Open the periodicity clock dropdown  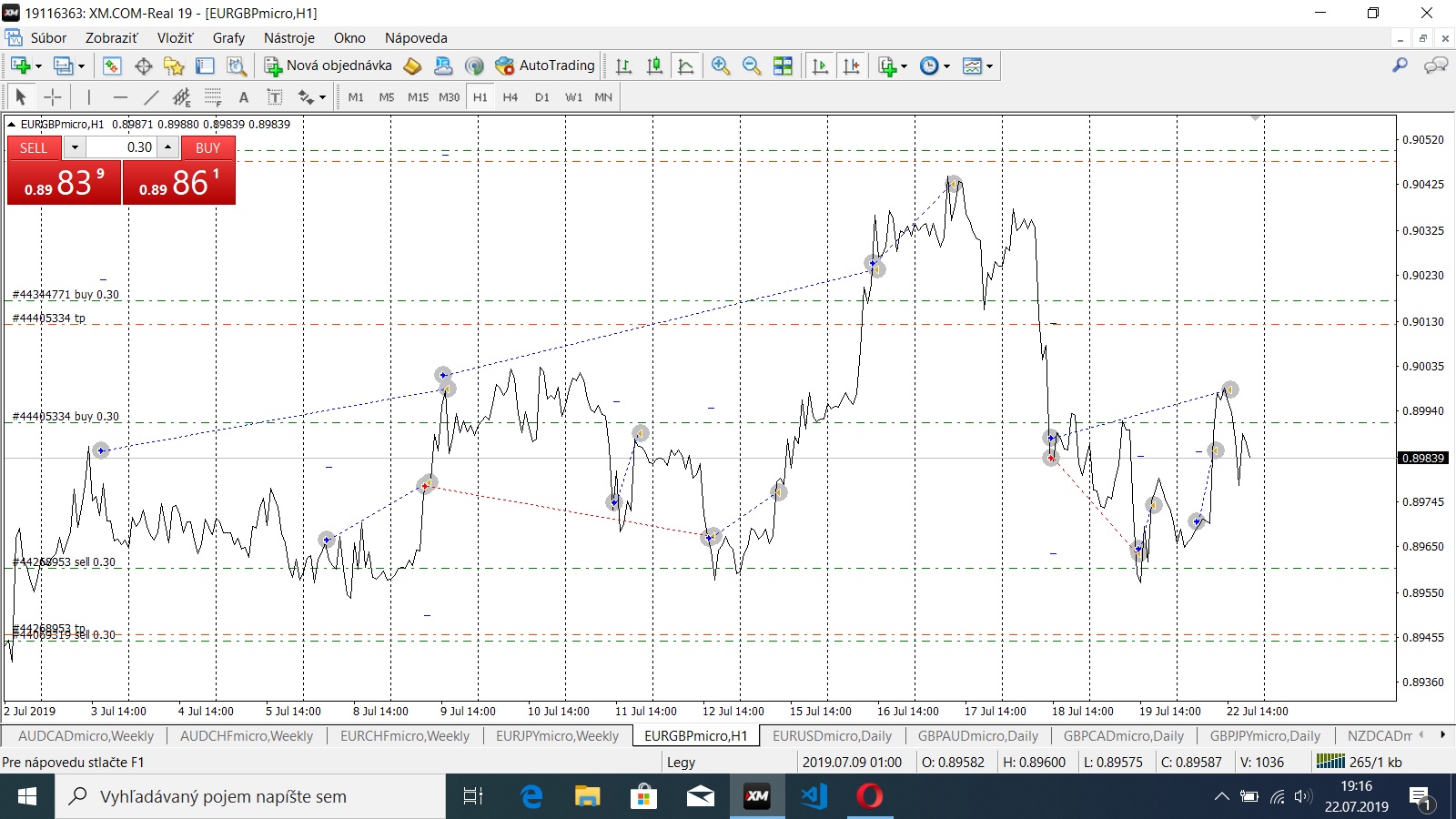pyautogui.click(x=946, y=66)
